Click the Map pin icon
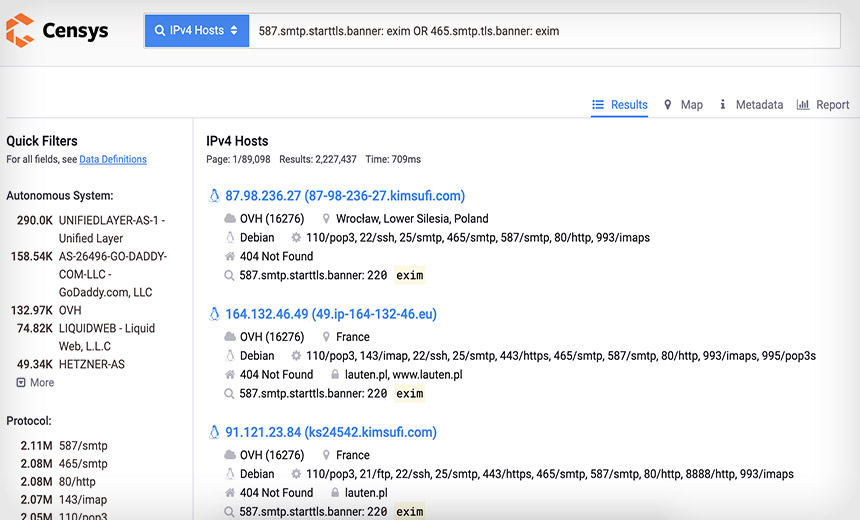Image resolution: width=860 pixels, height=520 pixels. click(x=667, y=105)
